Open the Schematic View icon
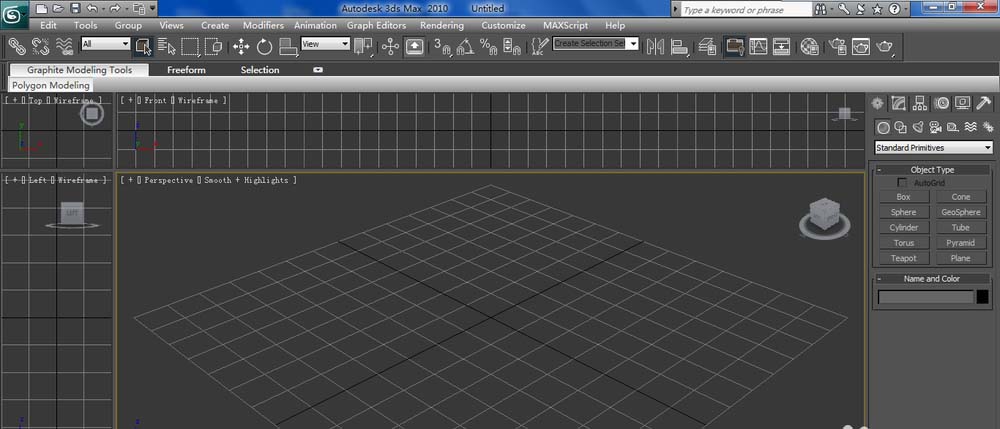The width and height of the screenshot is (1000, 429). (781, 47)
